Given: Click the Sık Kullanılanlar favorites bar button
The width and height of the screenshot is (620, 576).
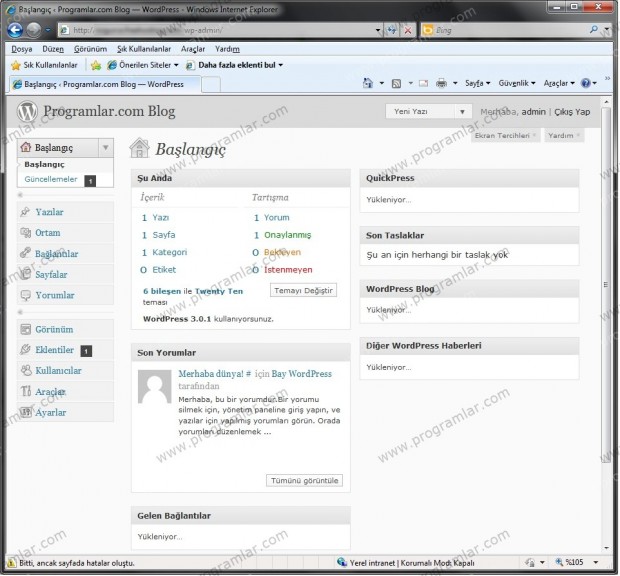Looking at the screenshot, I should tap(44, 65).
